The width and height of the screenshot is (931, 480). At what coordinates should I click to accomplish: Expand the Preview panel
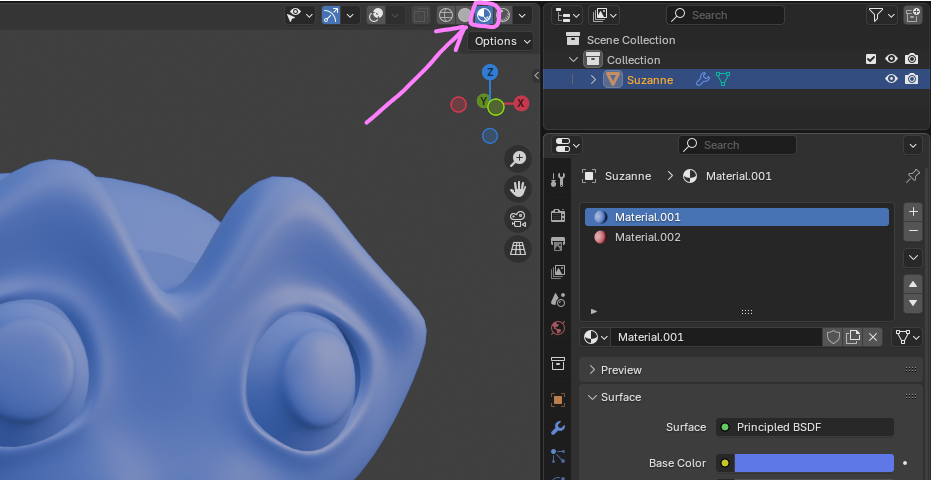point(621,370)
